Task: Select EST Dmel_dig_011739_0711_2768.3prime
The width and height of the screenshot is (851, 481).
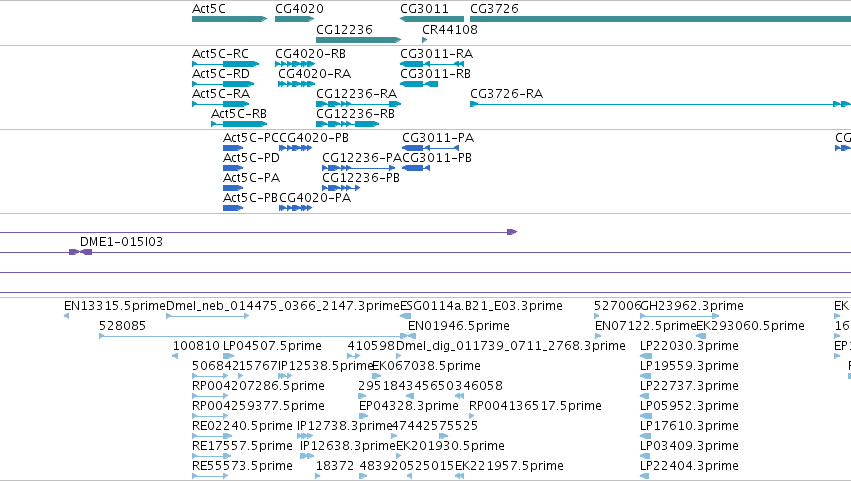Action: 398,356
